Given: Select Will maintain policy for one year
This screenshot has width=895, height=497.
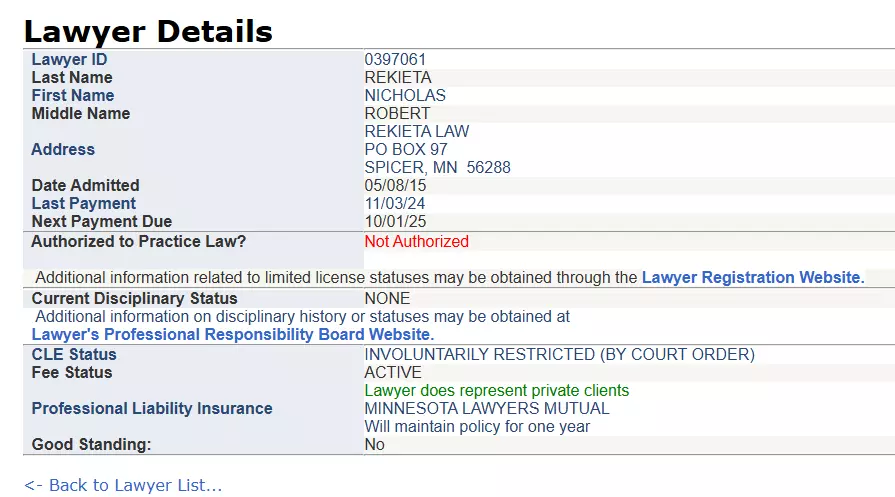Looking at the screenshot, I should [477, 427].
